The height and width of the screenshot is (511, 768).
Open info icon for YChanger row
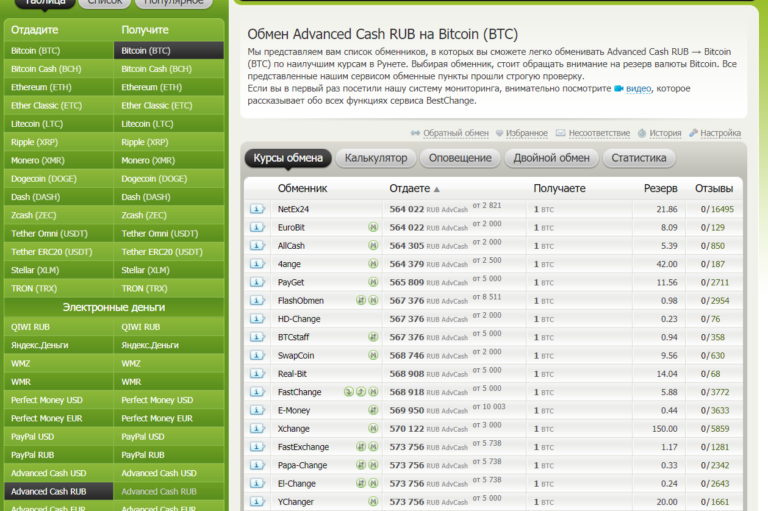tap(257, 502)
